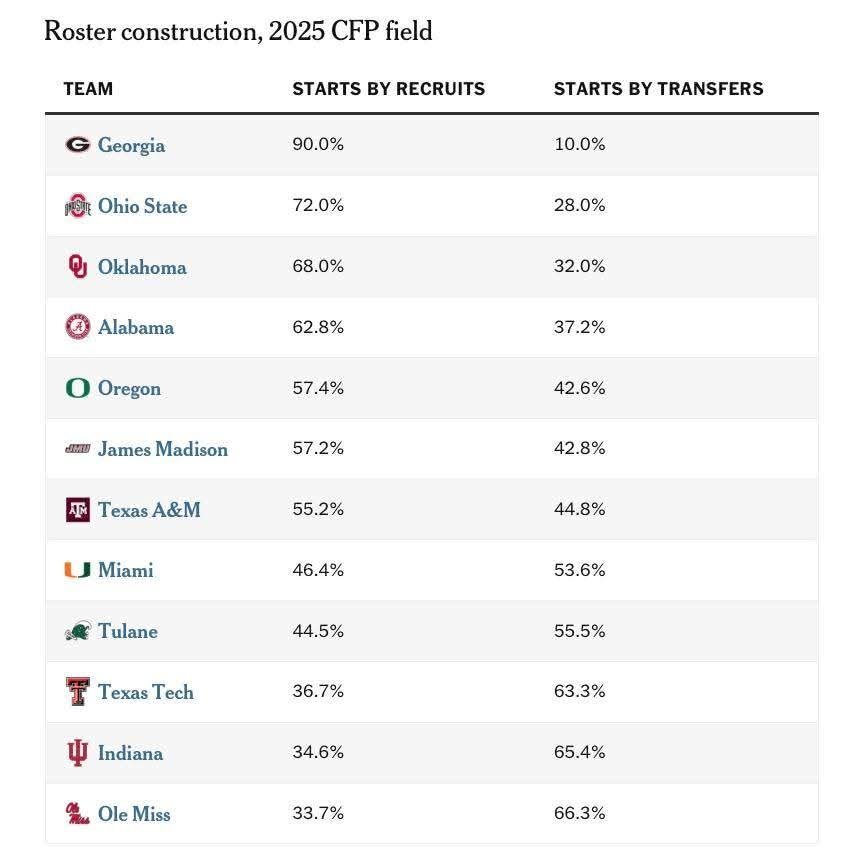Click the Texas Tech double-T logo
The height and width of the screenshot is (865, 861).
[x=78, y=692]
